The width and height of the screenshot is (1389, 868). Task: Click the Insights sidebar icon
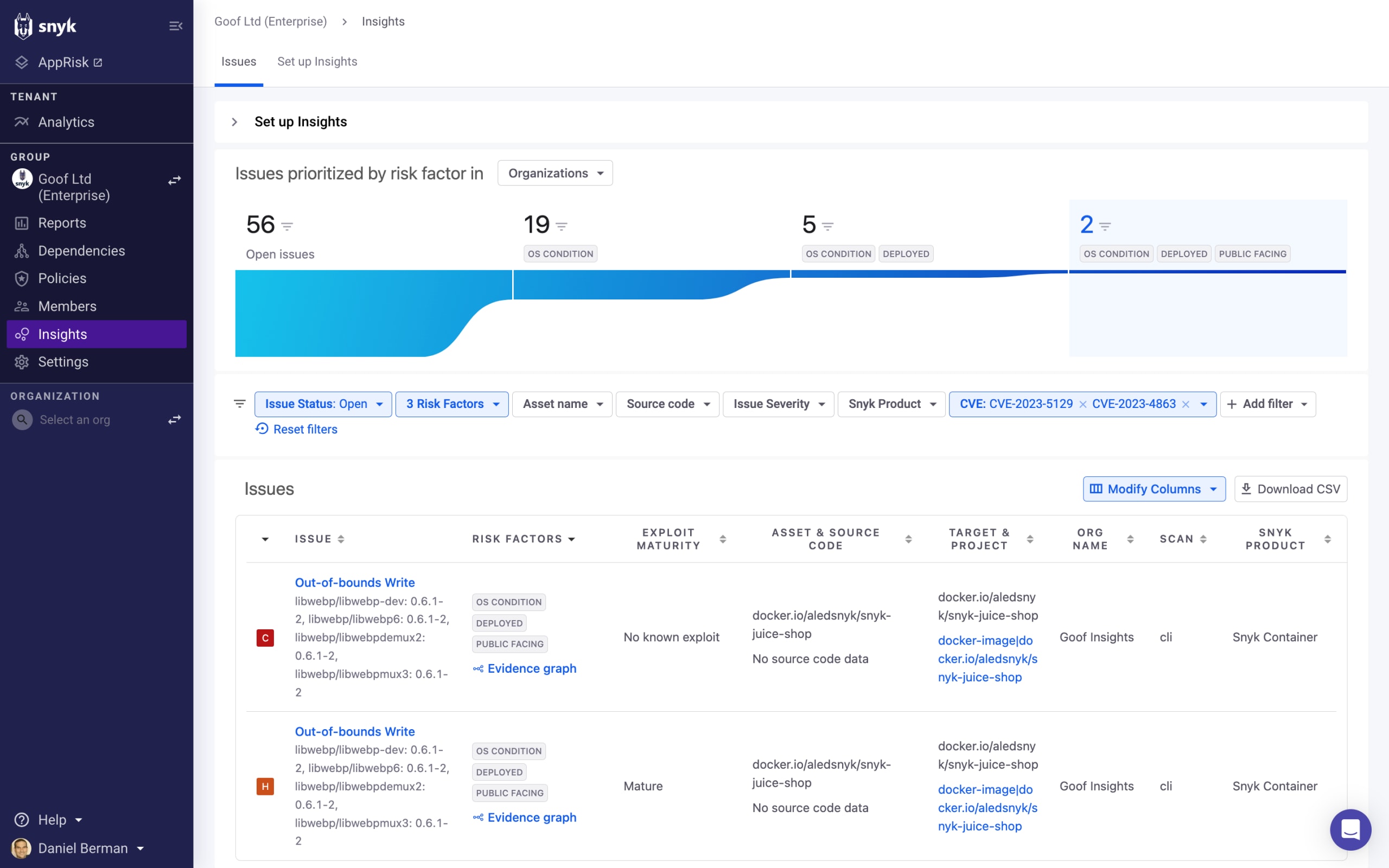(x=22, y=334)
